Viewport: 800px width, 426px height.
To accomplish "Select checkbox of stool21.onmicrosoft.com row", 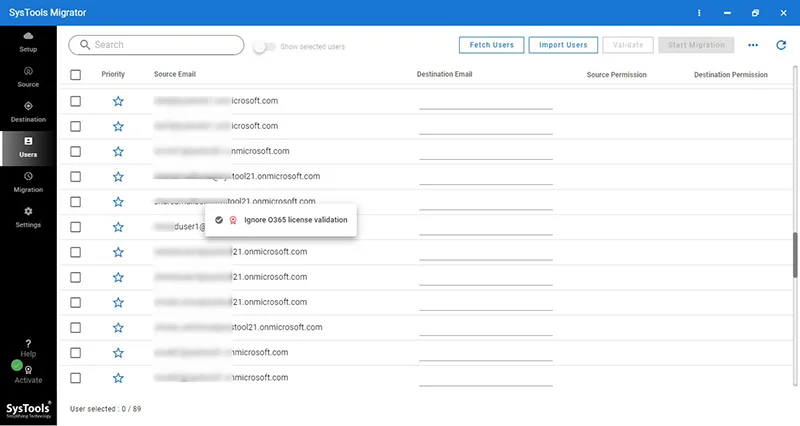I will [x=76, y=328].
